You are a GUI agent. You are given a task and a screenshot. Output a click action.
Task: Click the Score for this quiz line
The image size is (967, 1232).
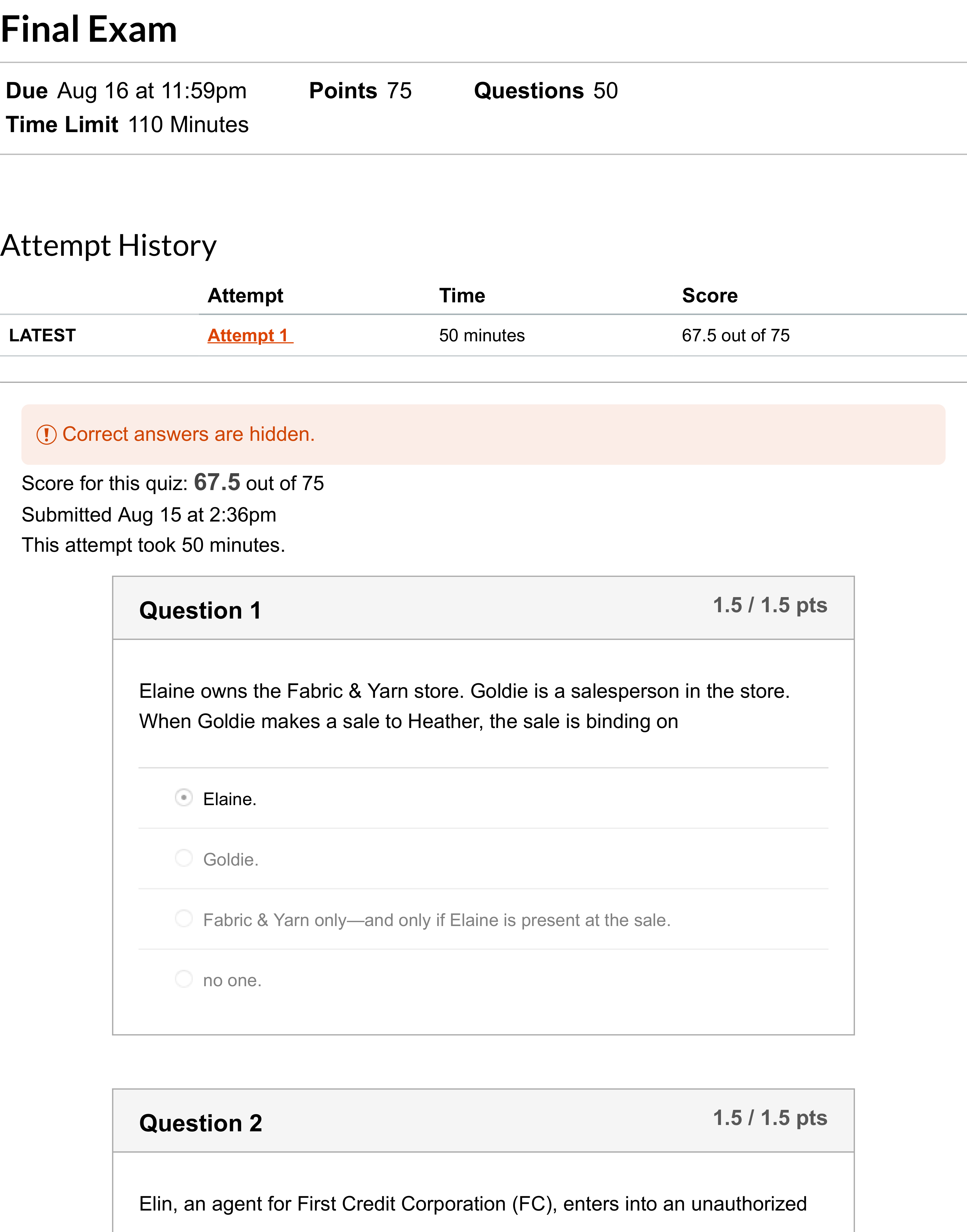pos(173,483)
